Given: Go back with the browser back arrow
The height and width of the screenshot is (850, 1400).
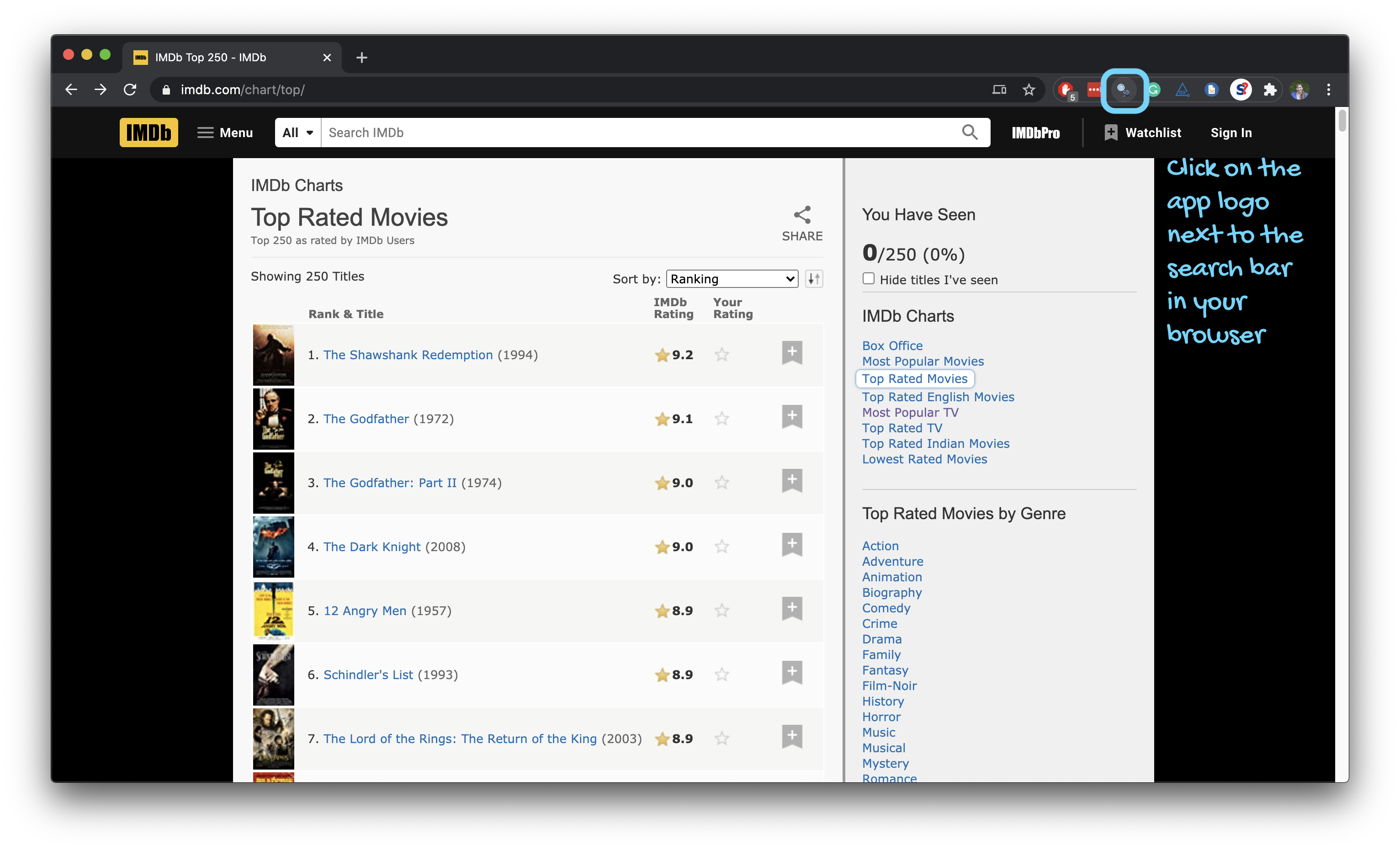Looking at the screenshot, I should click(x=71, y=90).
